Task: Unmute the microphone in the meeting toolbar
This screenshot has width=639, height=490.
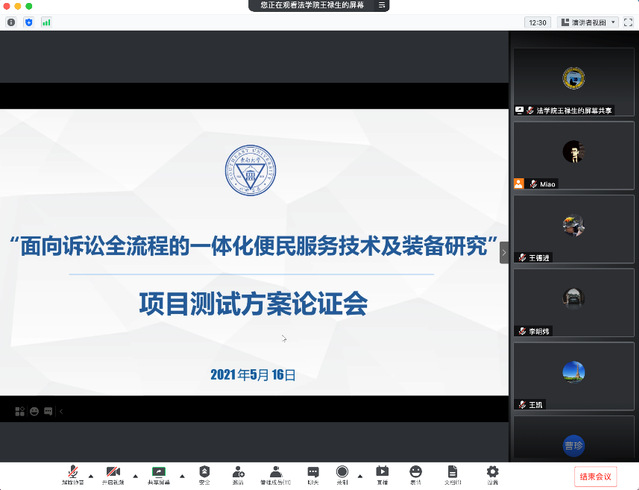Action: pyautogui.click(x=73, y=472)
